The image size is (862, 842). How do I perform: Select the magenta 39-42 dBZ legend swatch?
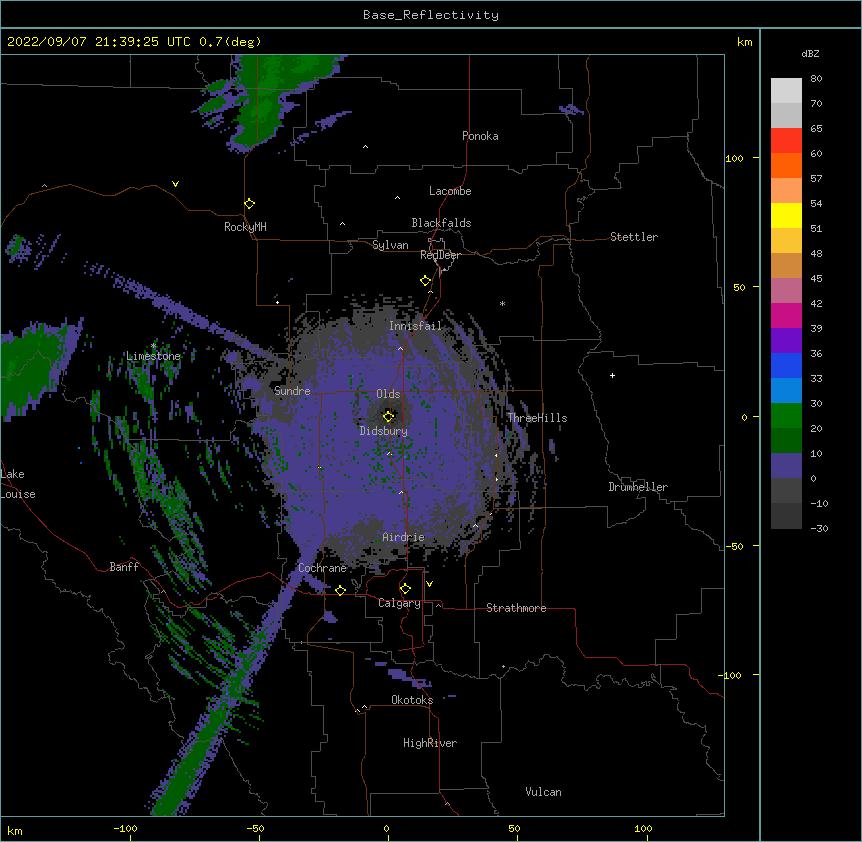point(786,315)
